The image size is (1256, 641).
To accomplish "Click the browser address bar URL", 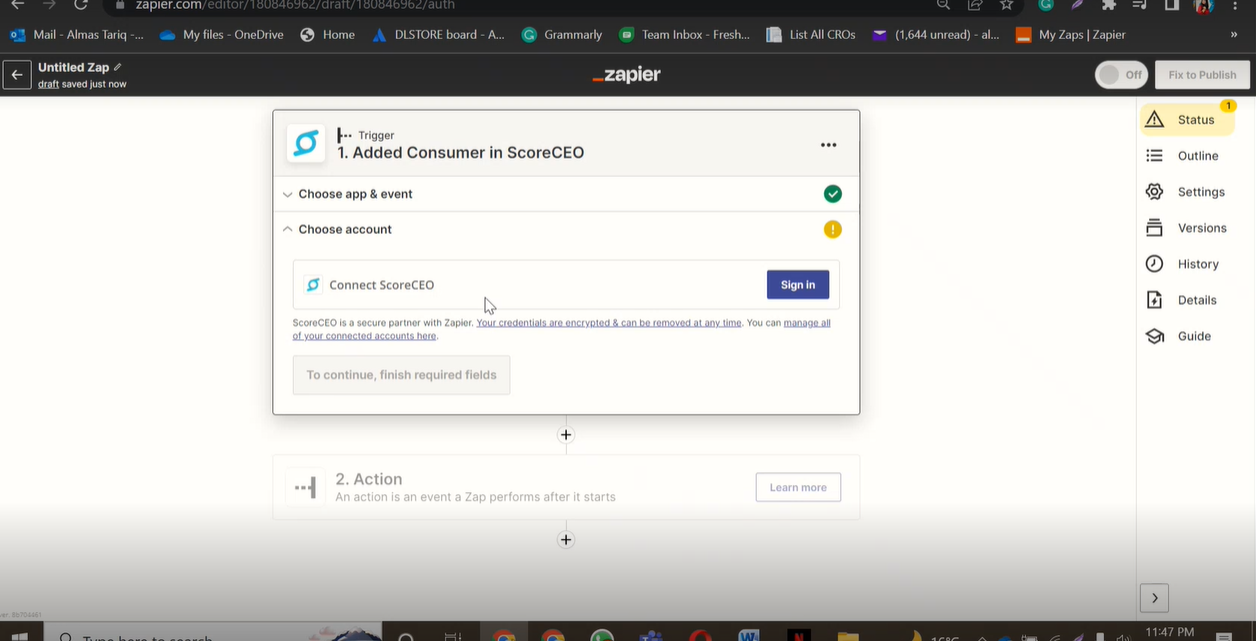I will coord(296,5).
